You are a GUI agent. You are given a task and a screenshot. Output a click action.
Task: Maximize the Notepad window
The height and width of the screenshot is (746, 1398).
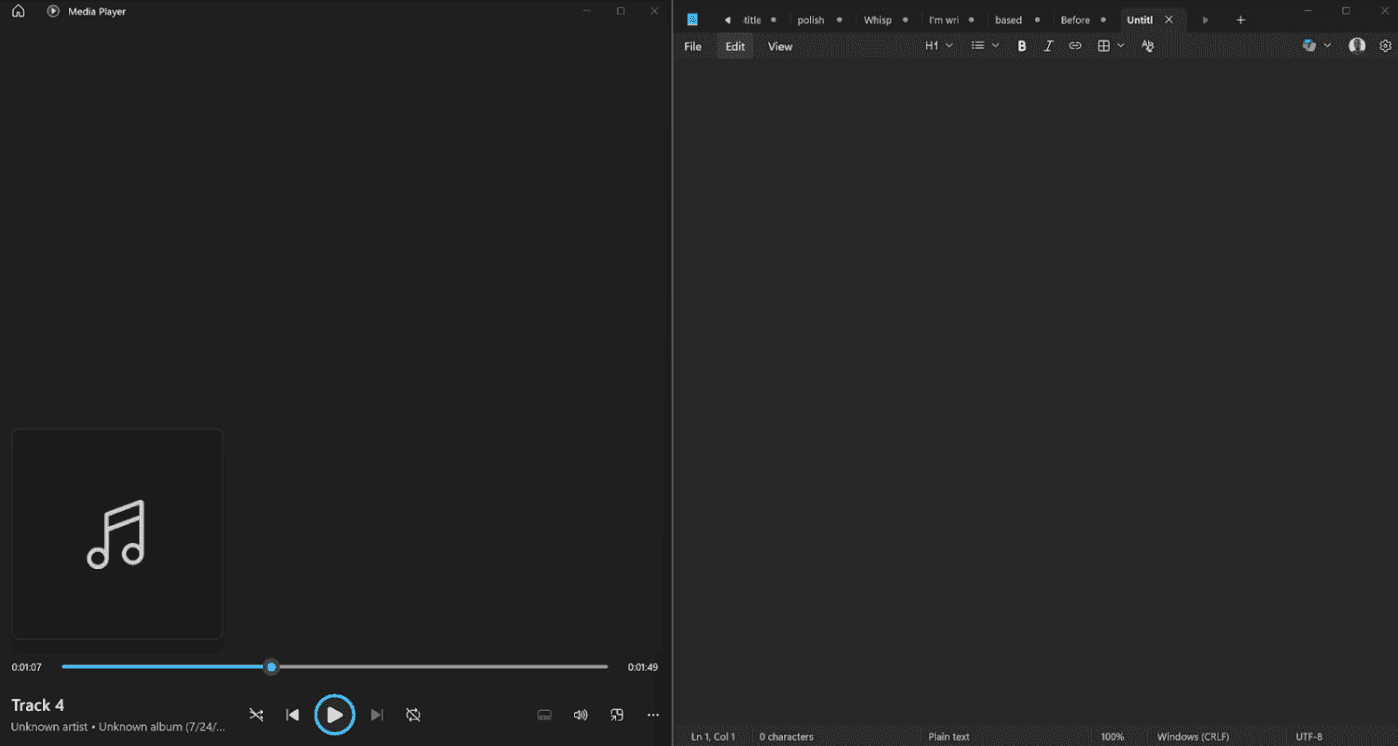click(1345, 10)
